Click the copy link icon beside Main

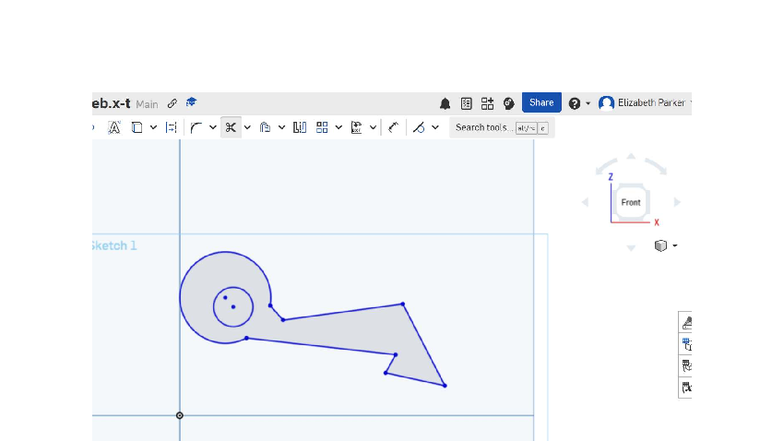(x=172, y=103)
